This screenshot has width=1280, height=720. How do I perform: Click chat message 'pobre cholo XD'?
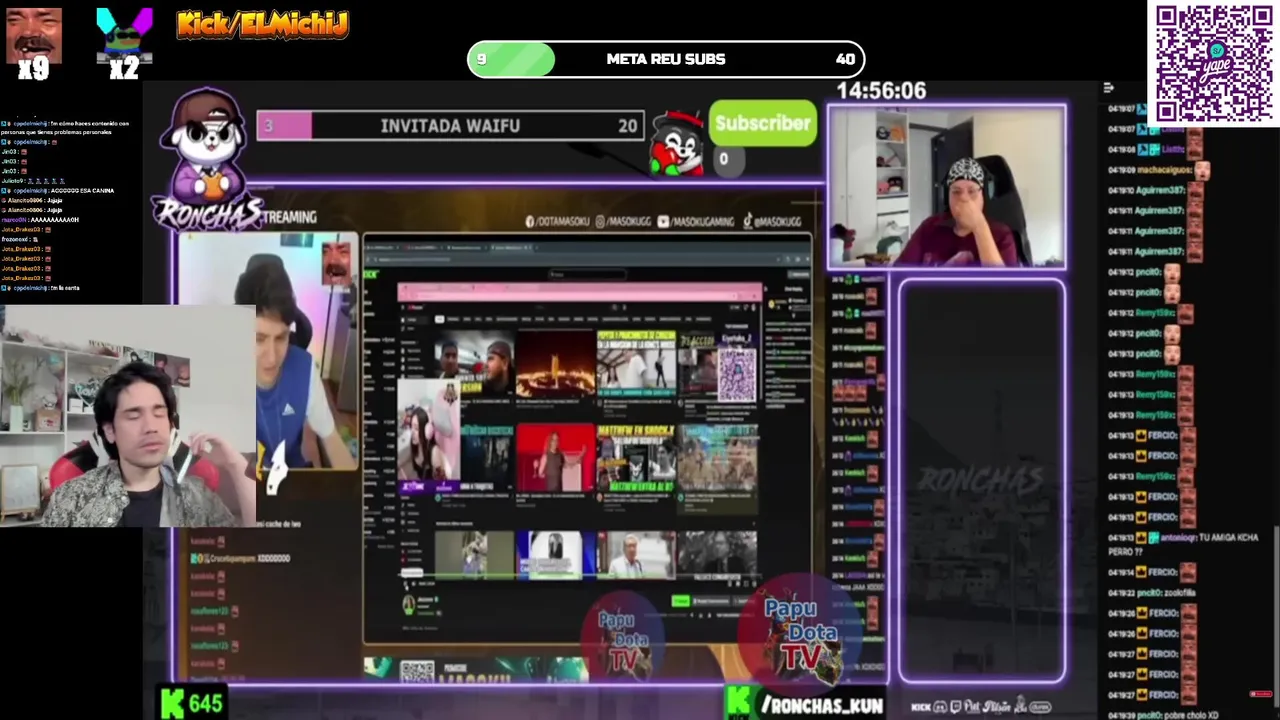[1163, 715]
